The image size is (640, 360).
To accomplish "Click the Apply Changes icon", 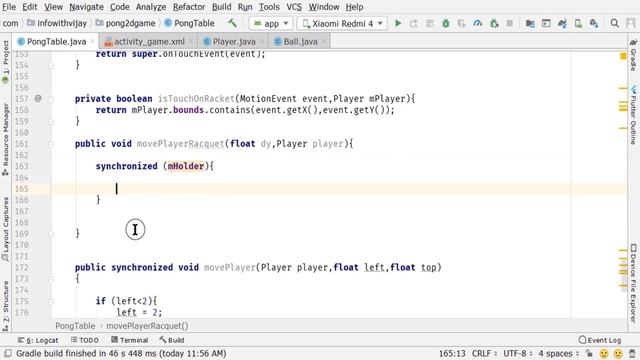I will pos(414,23).
